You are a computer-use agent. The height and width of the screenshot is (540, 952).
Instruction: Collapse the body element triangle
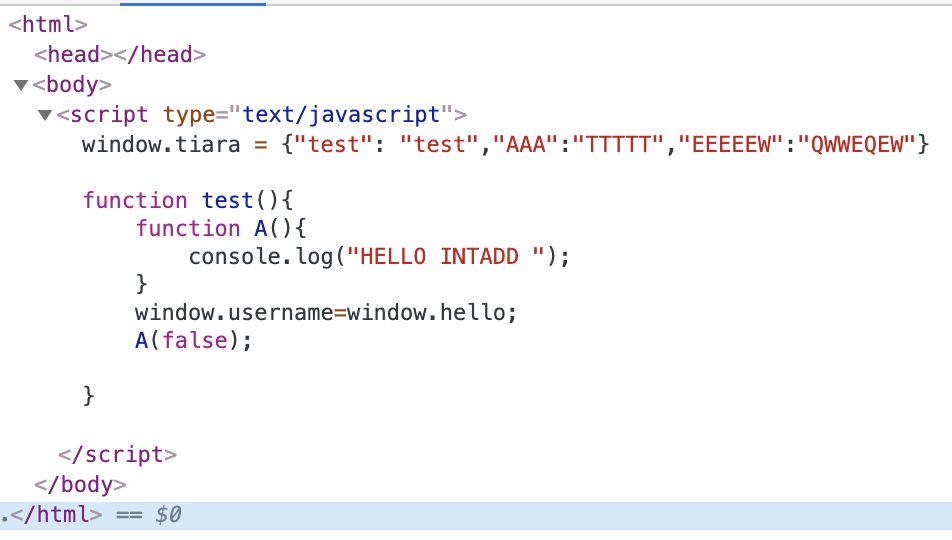tap(21, 85)
